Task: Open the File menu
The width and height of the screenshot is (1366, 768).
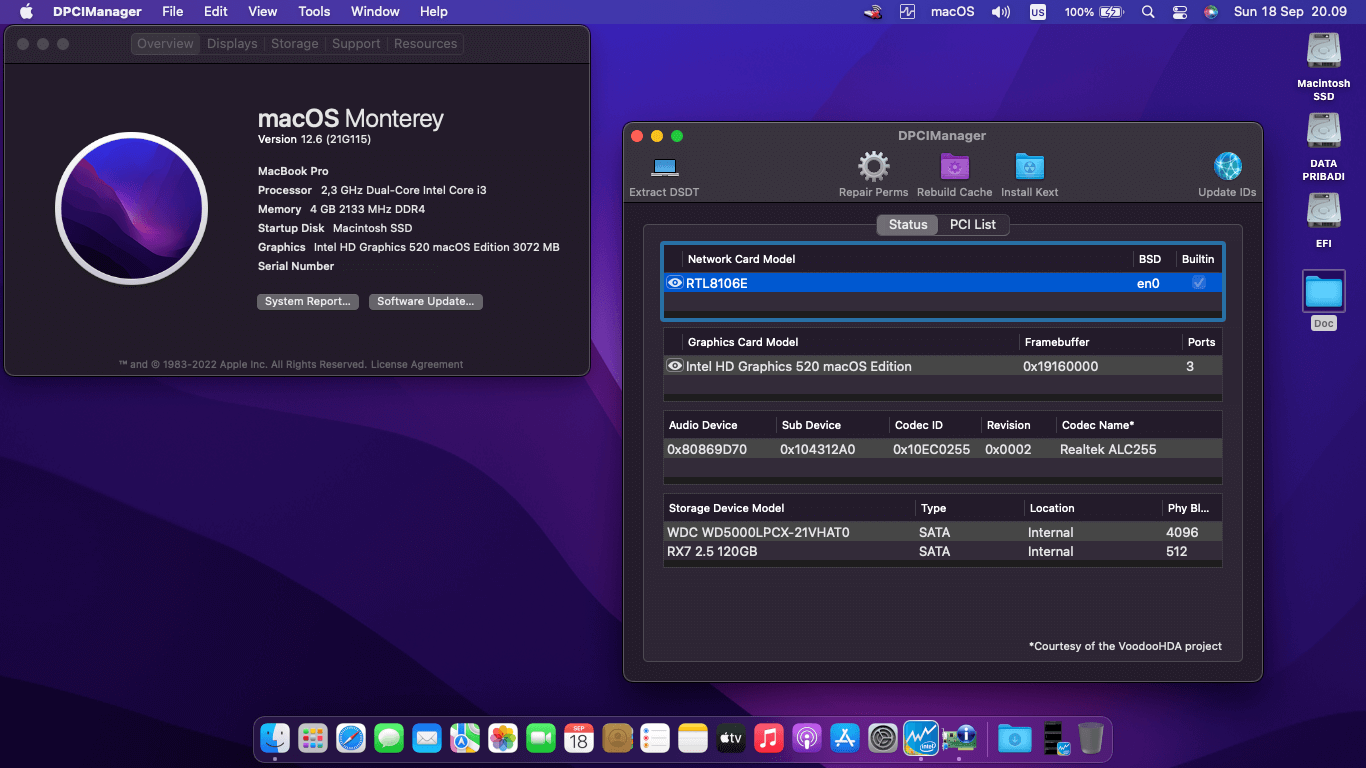Action: coord(172,12)
